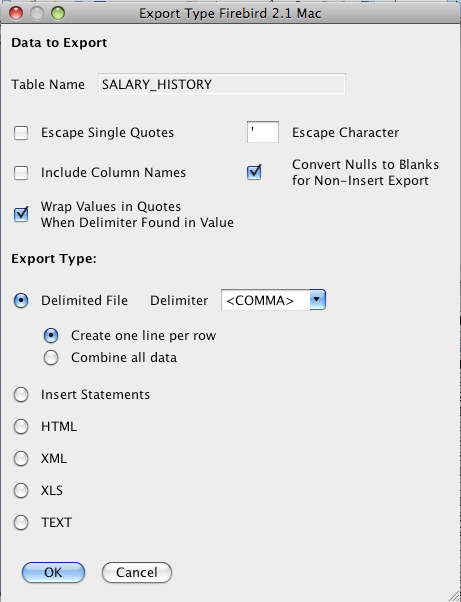Enable the Escape Single Quotes checkbox
This screenshot has width=461, height=602.
[21, 133]
